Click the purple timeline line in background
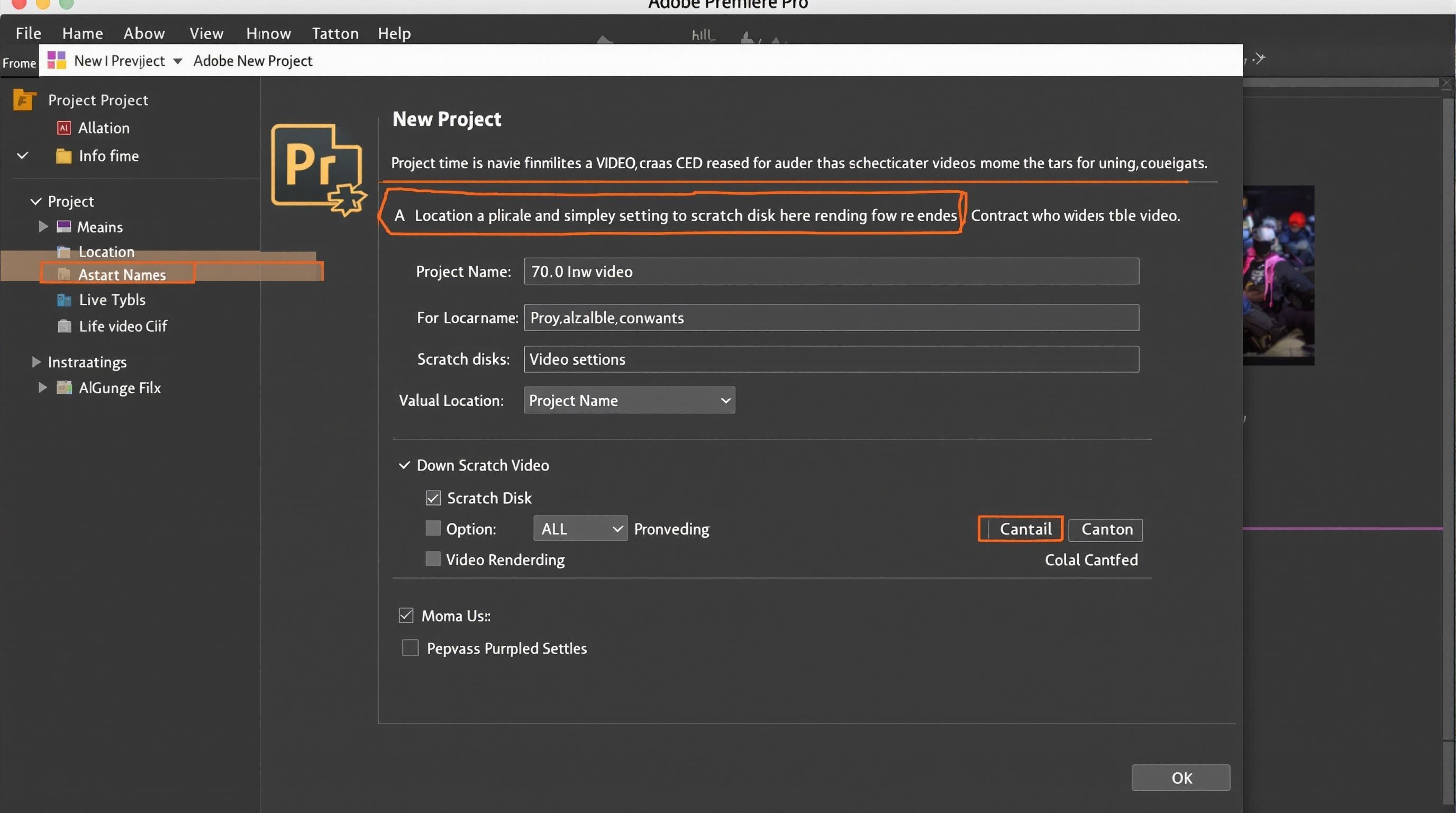The height and width of the screenshot is (813, 1456). coord(1342,529)
